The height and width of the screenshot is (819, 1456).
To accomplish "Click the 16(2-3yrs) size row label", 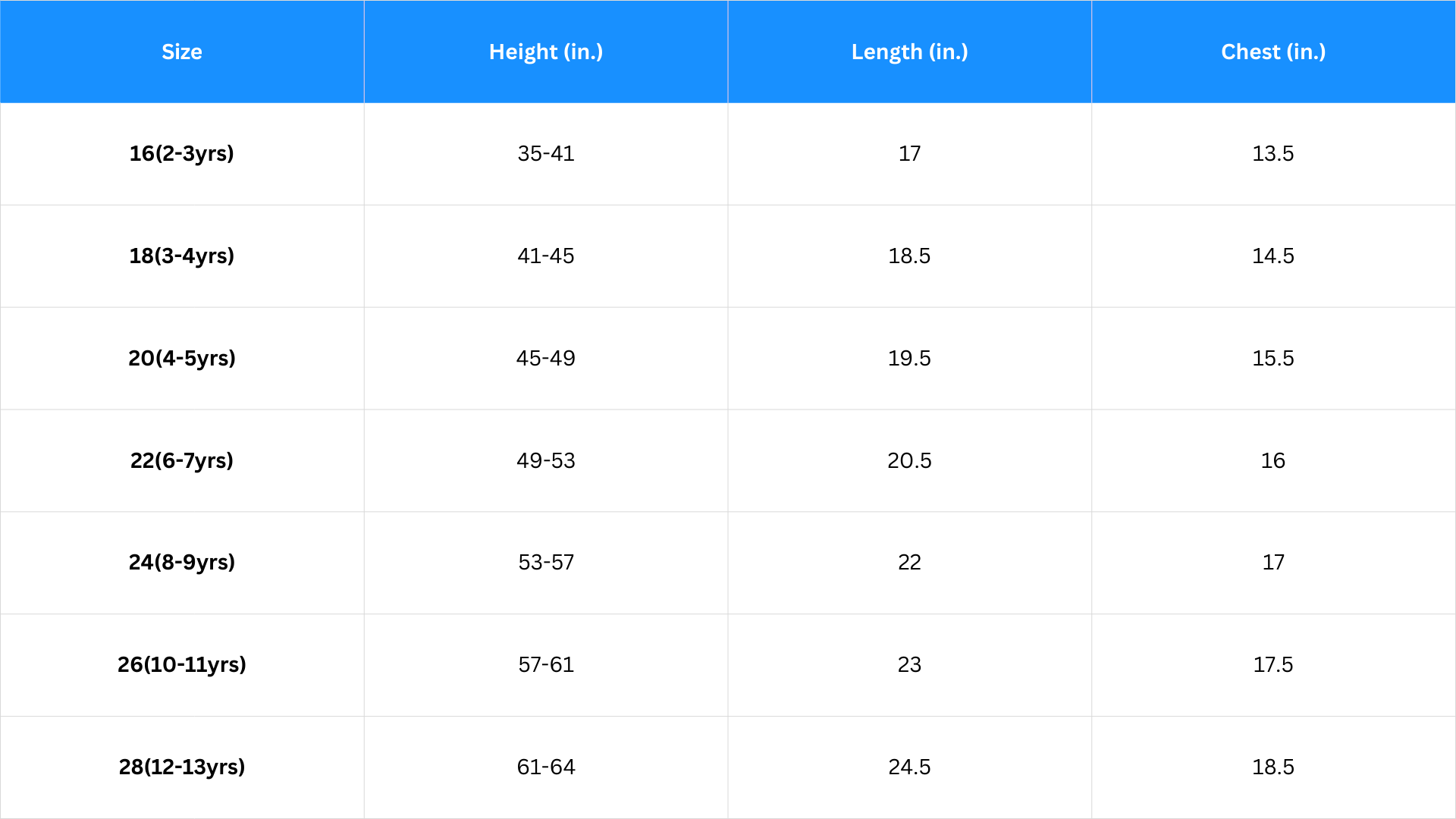I will (182, 153).
